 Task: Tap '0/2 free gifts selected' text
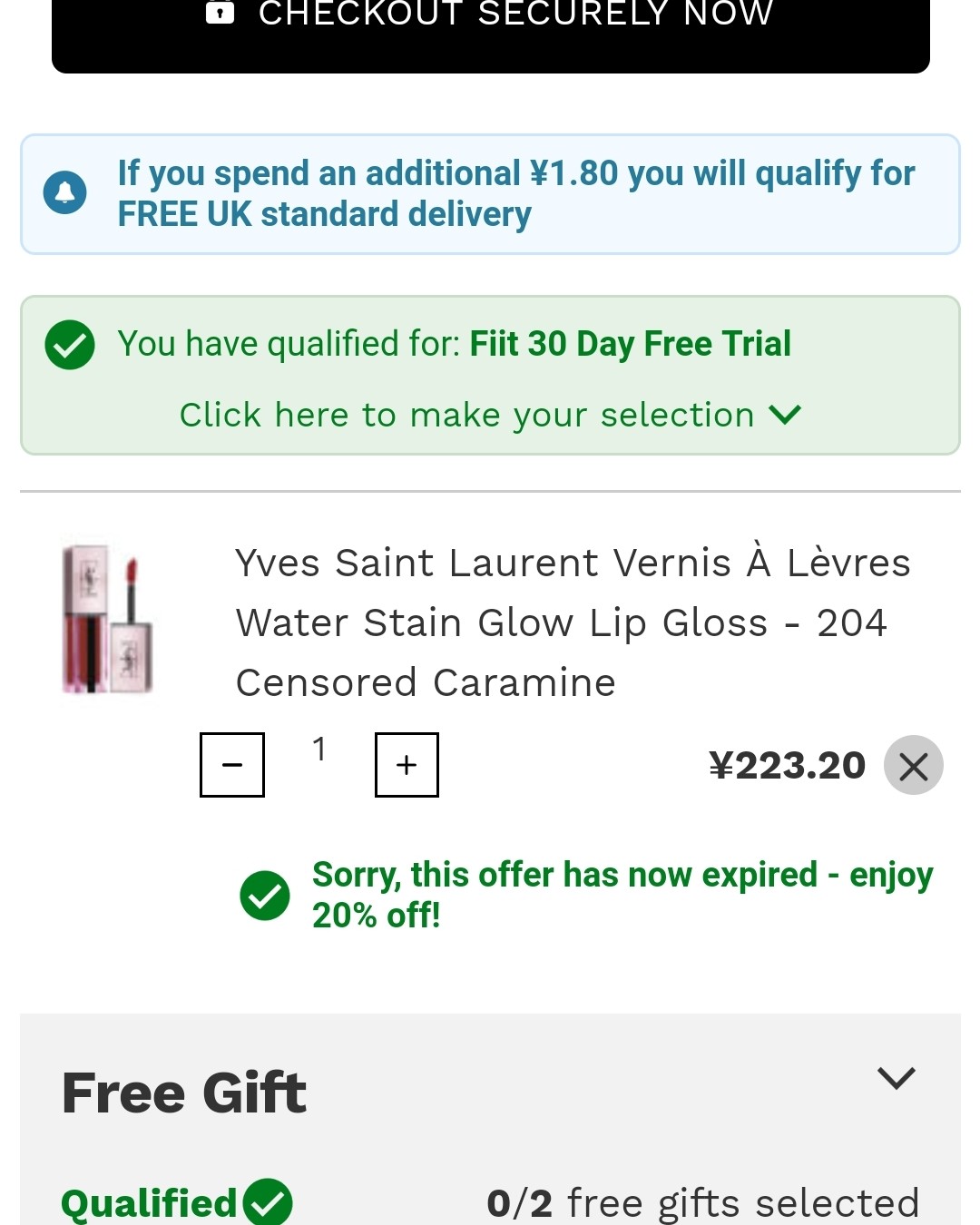pyautogui.click(x=702, y=1203)
